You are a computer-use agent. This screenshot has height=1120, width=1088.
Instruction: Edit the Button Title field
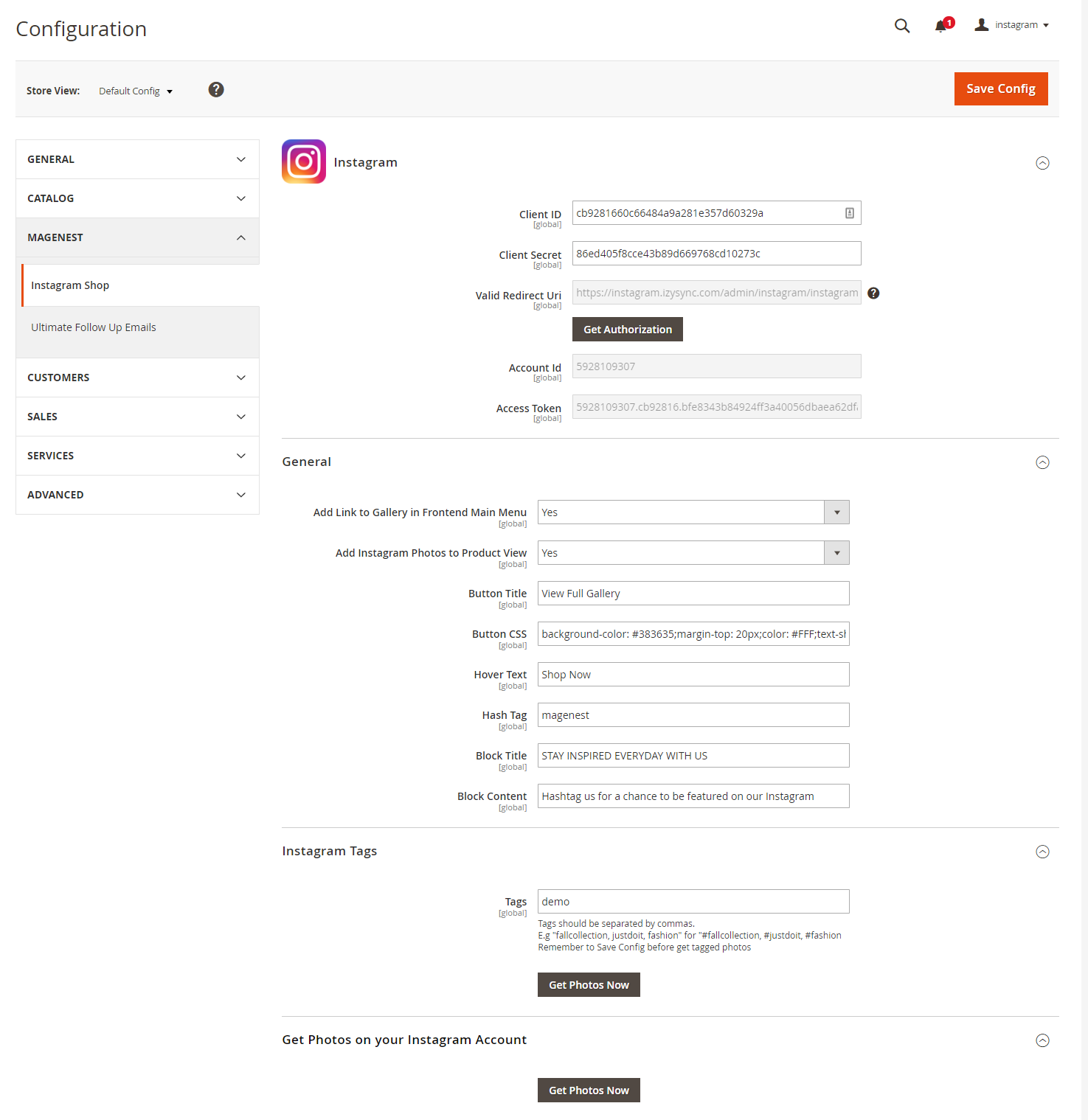click(x=693, y=594)
